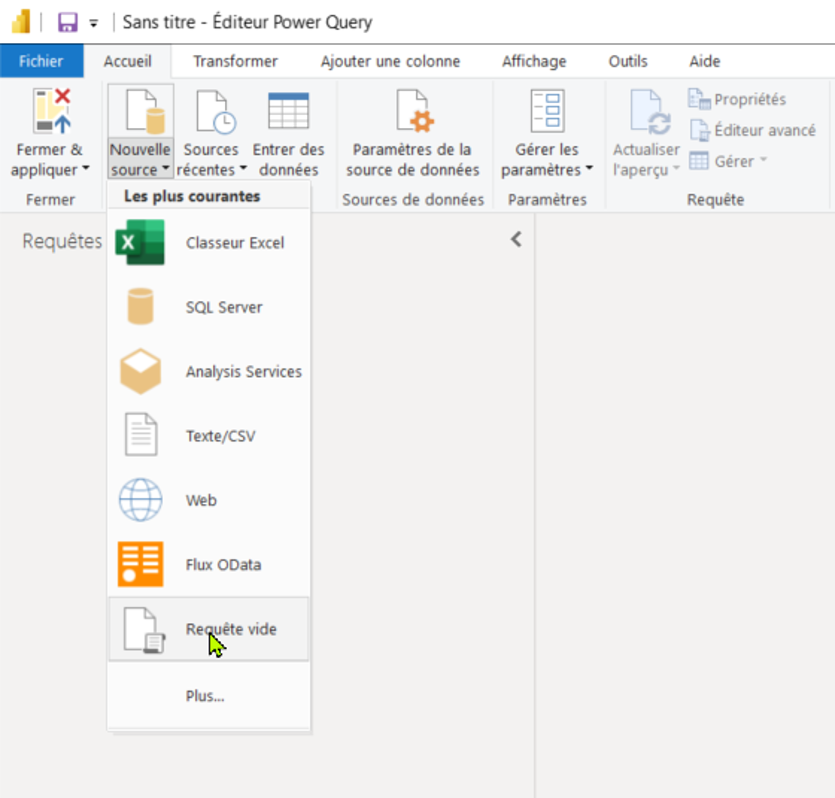Click the Requête vide document icon
This screenshot has height=798, width=835.
144,630
